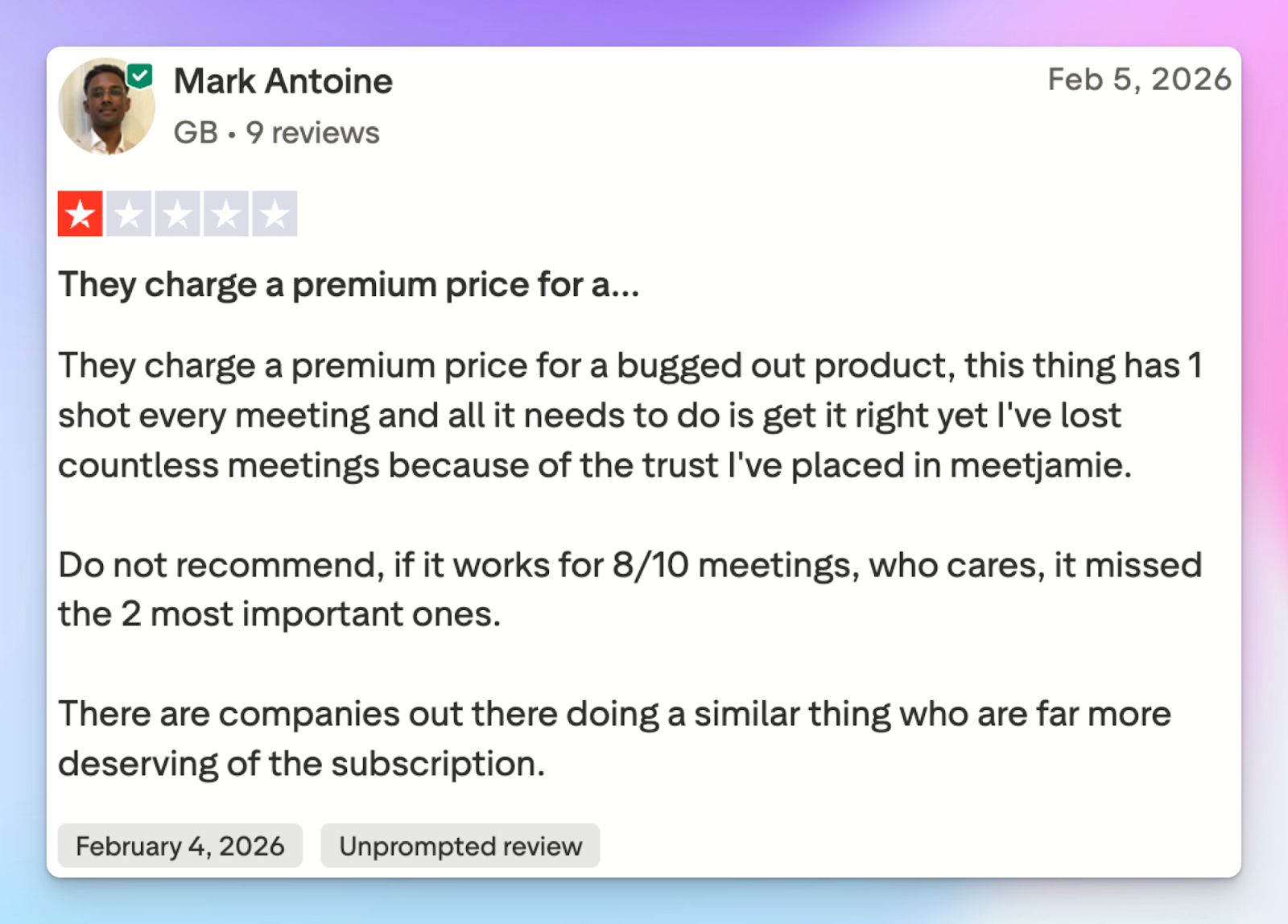
Task: Click the third grey rating star
Action: pos(177,214)
